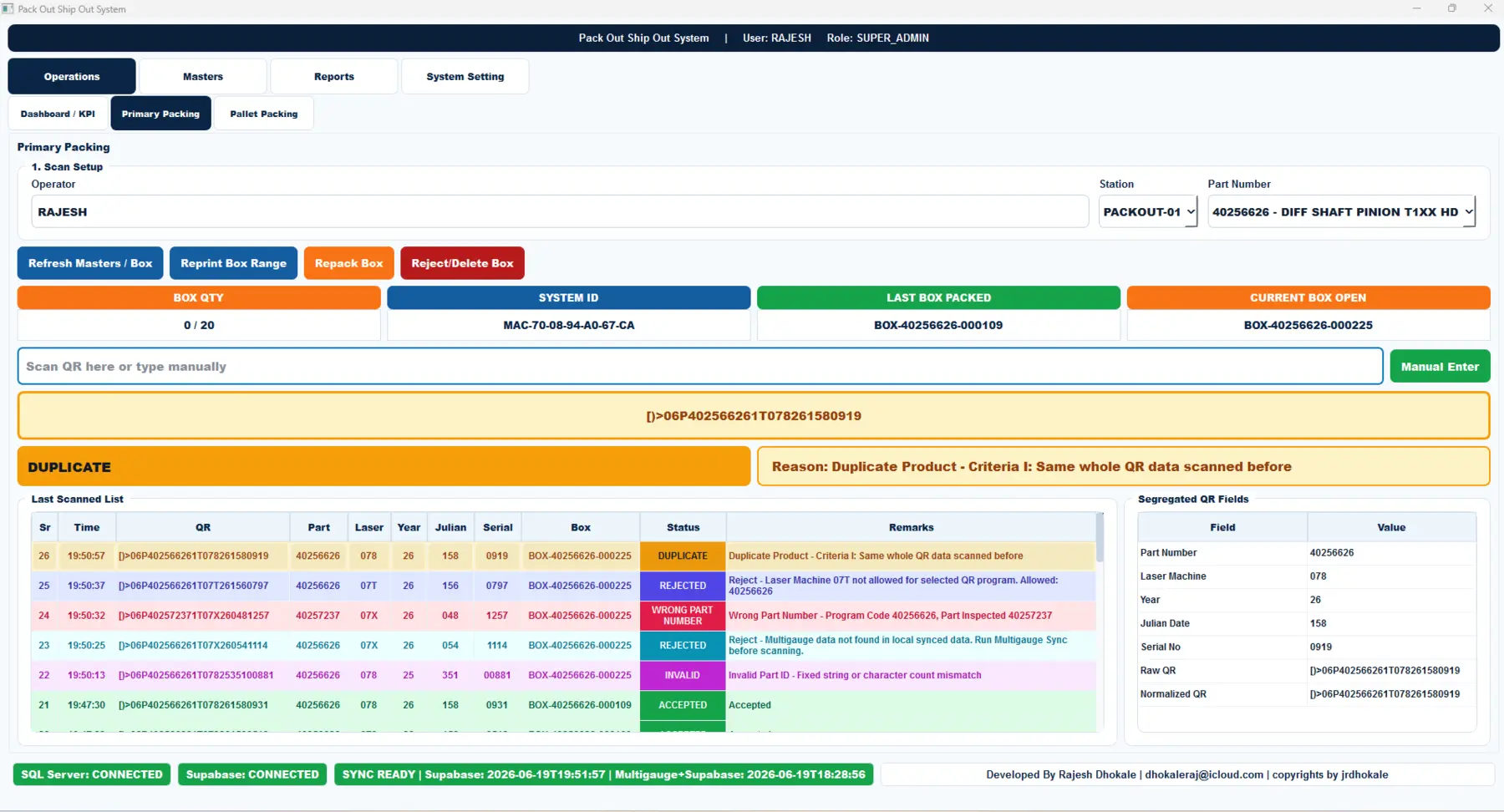Open the Operations tab
1504x812 pixels.
point(72,76)
